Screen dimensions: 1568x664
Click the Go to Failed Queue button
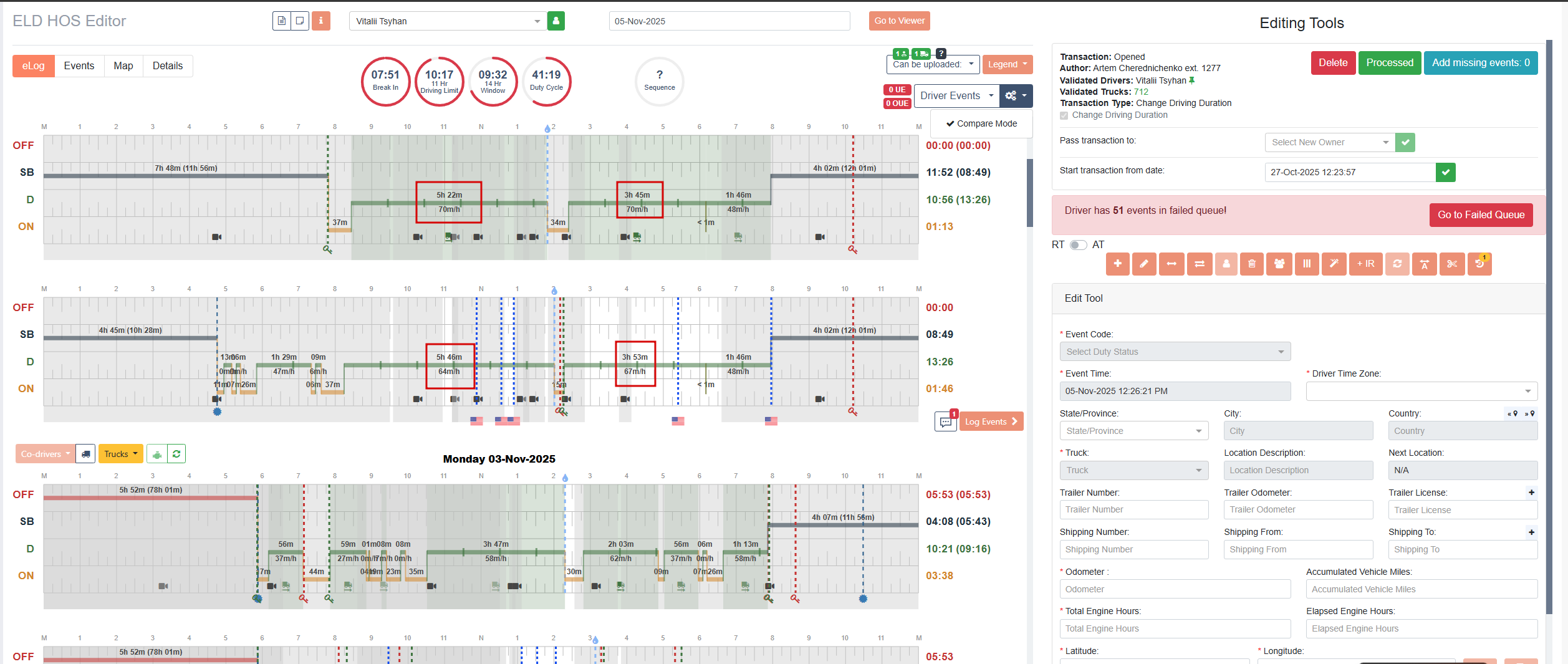coord(1481,215)
